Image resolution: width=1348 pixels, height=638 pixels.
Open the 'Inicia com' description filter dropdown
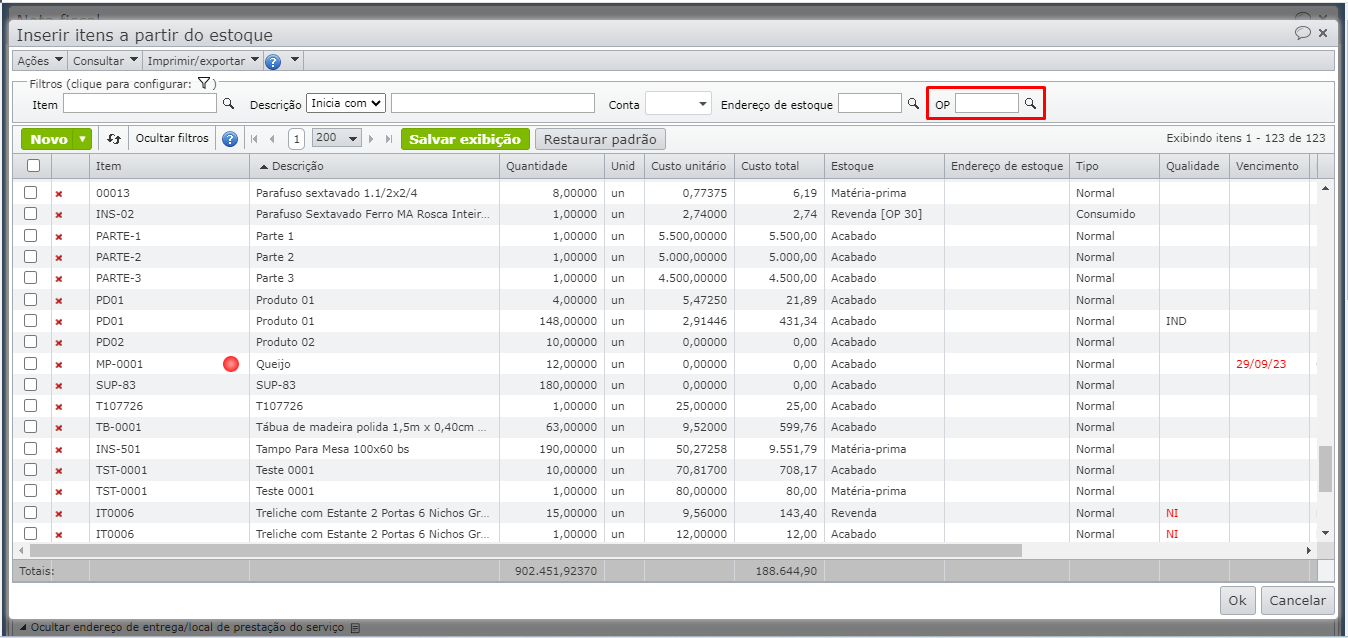(346, 103)
